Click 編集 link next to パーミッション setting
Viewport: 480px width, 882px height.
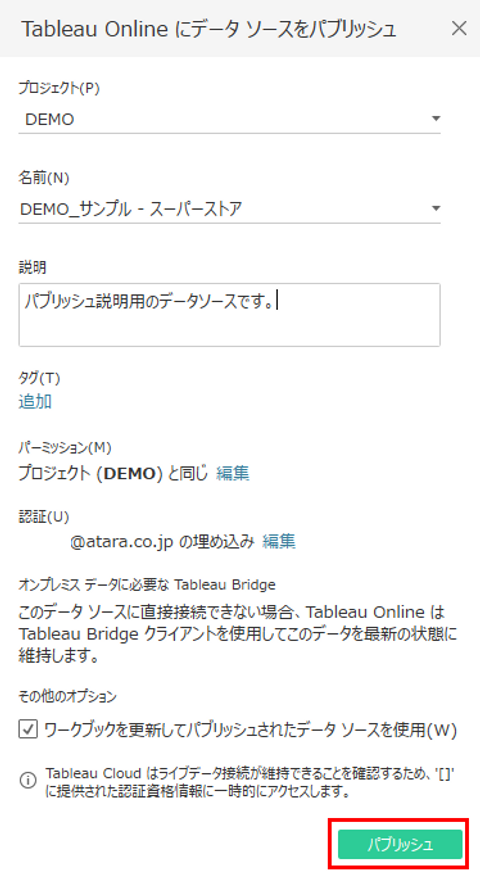232,473
